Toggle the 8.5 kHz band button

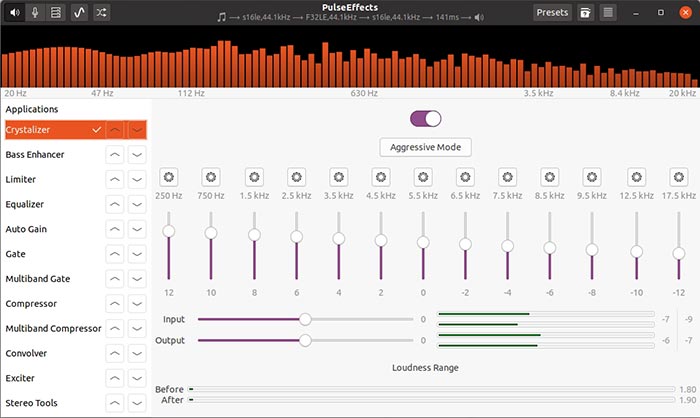[550, 177]
